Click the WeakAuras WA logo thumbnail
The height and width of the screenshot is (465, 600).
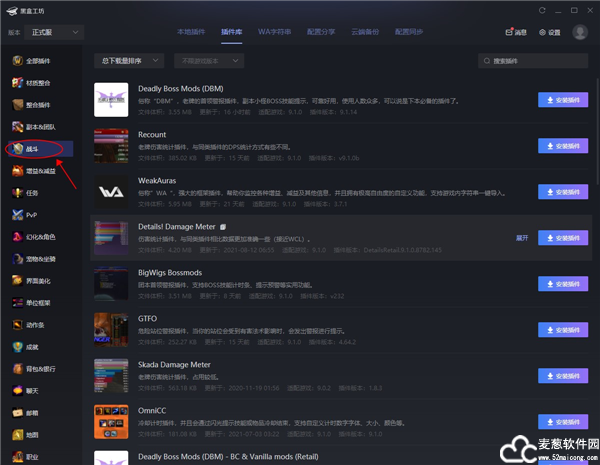111,192
